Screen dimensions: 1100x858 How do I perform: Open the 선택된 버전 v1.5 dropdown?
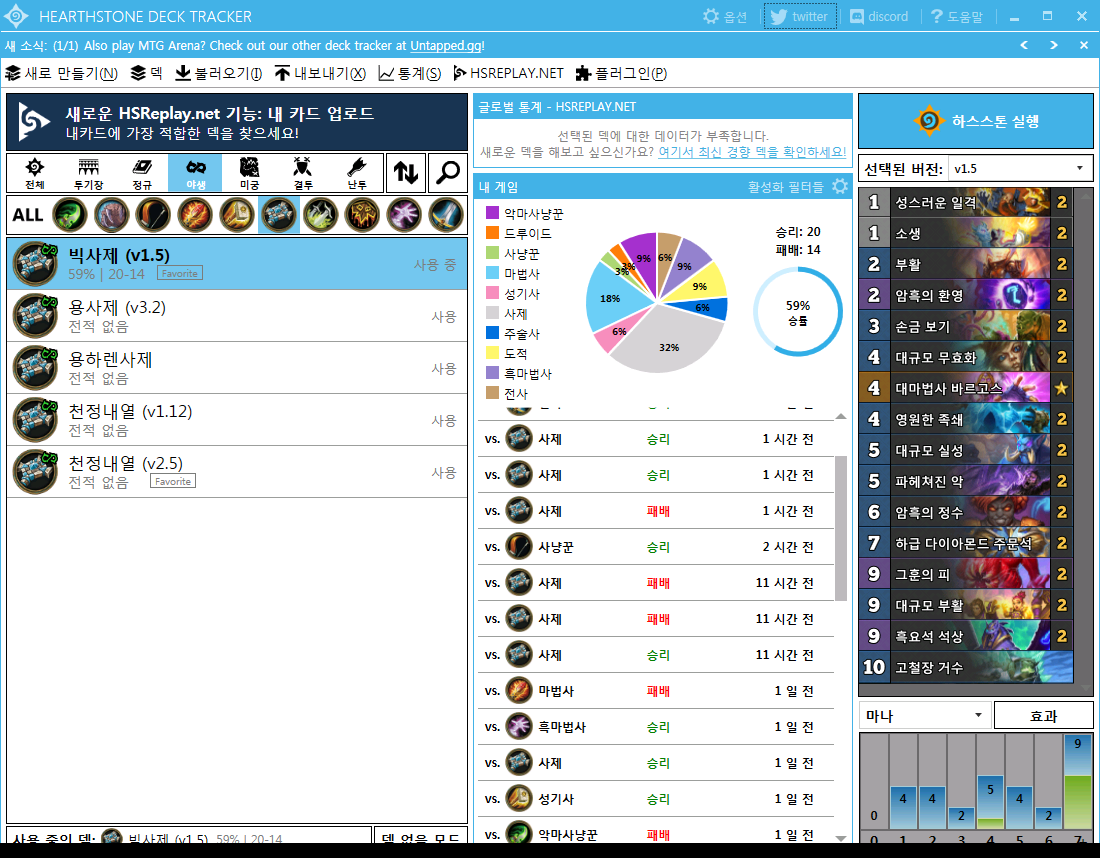(x=1020, y=168)
